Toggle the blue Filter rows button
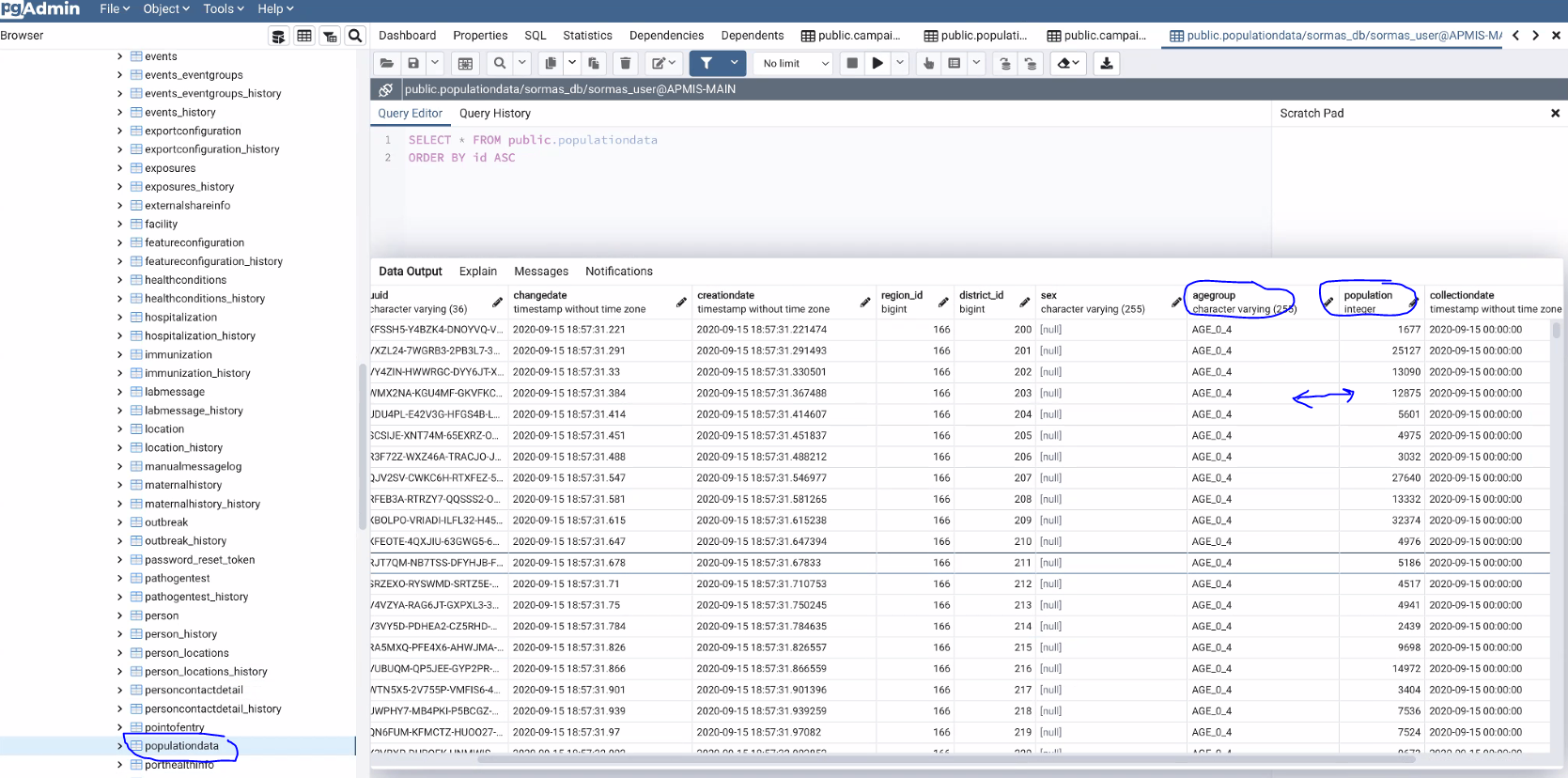The width and height of the screenshot is (1568, 778). click(x=706, y=63)
